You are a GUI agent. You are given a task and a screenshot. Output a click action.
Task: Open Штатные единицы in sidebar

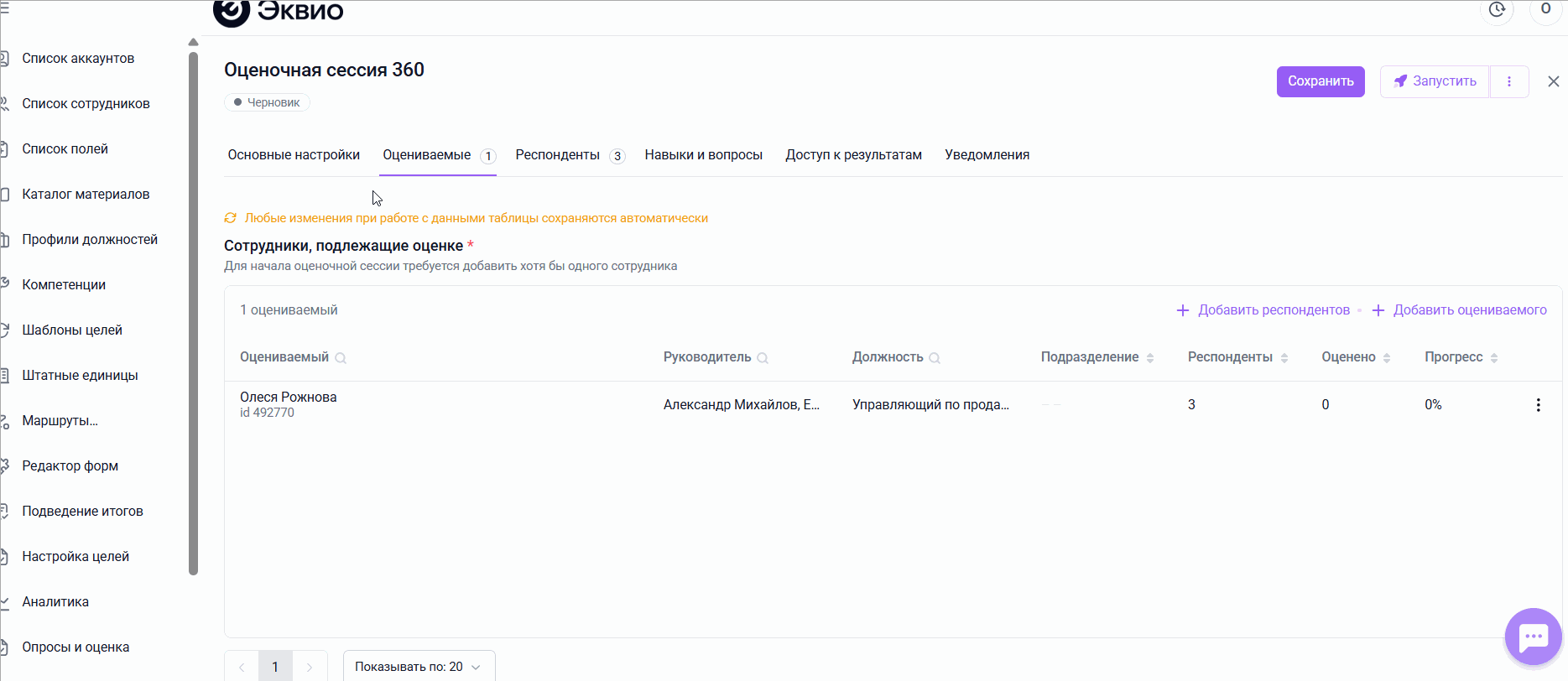tap(80, 376)
